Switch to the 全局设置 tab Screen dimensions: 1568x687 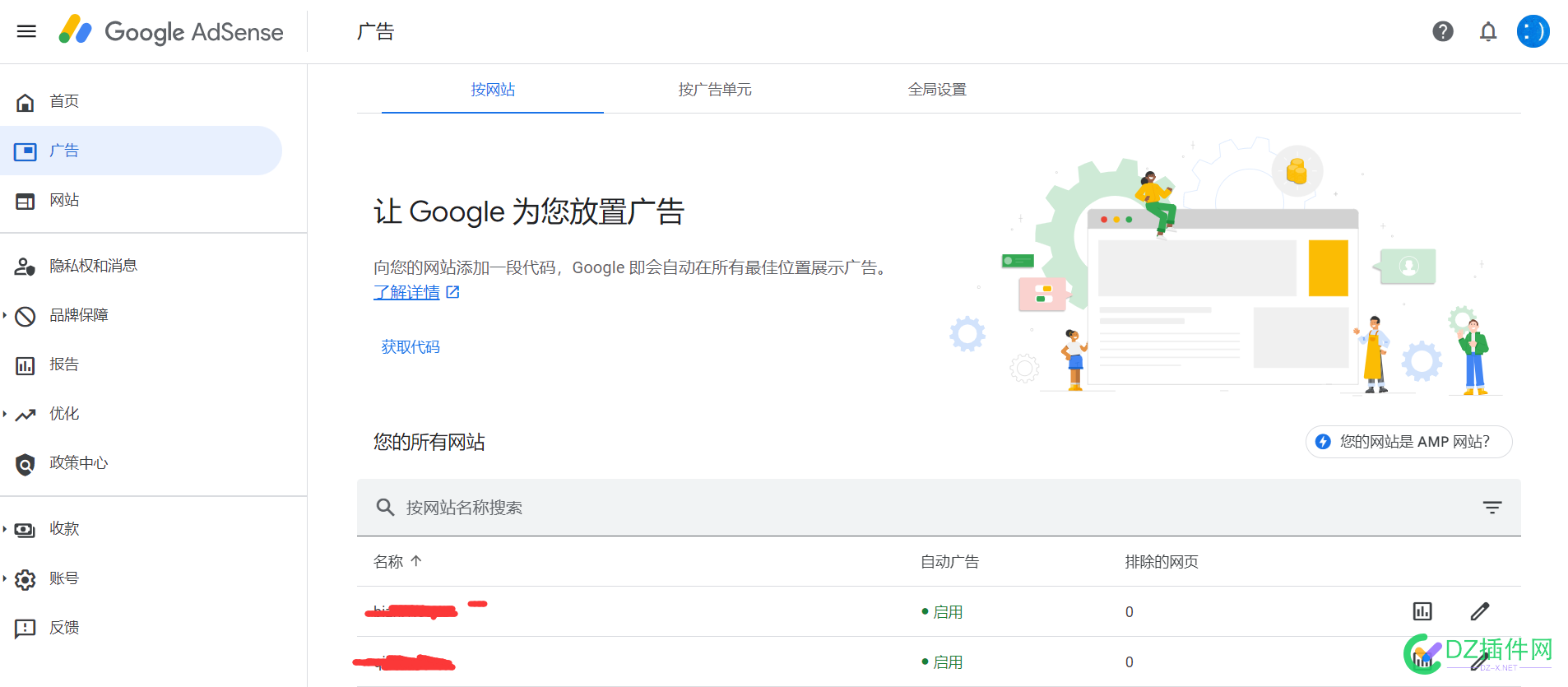point(937,90)
